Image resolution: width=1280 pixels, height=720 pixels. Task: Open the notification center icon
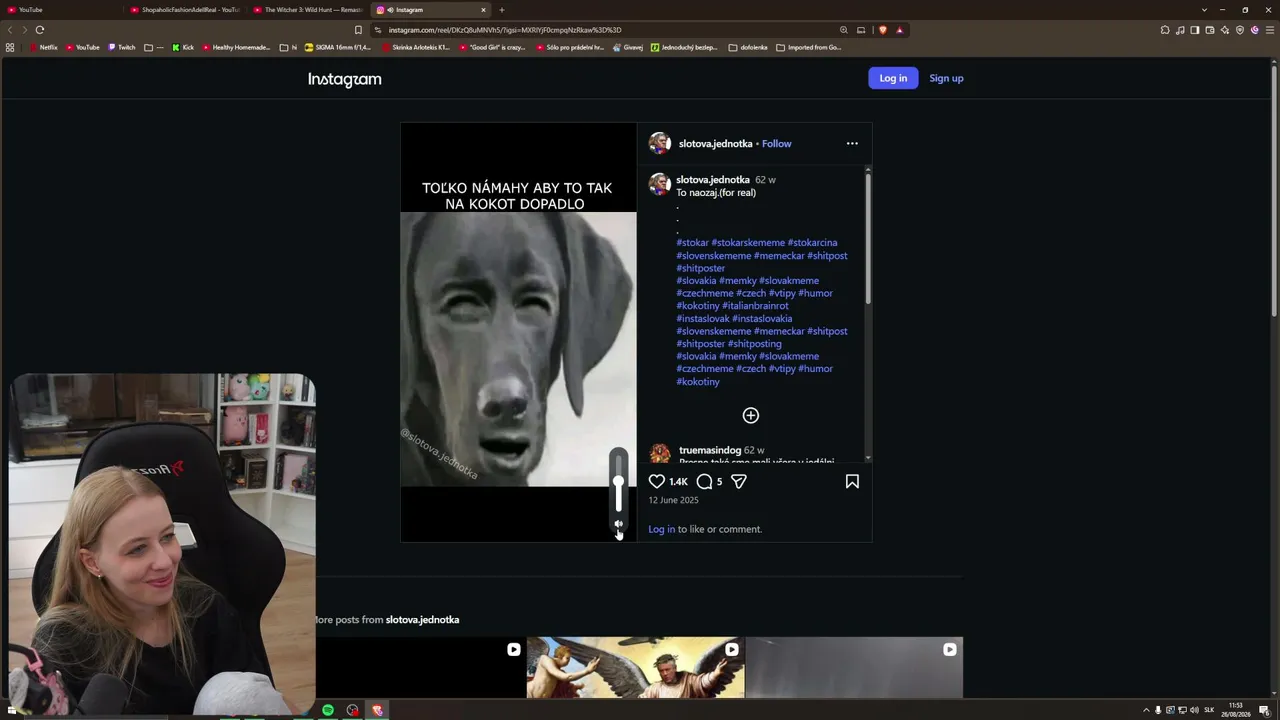tap(1264, 710)
